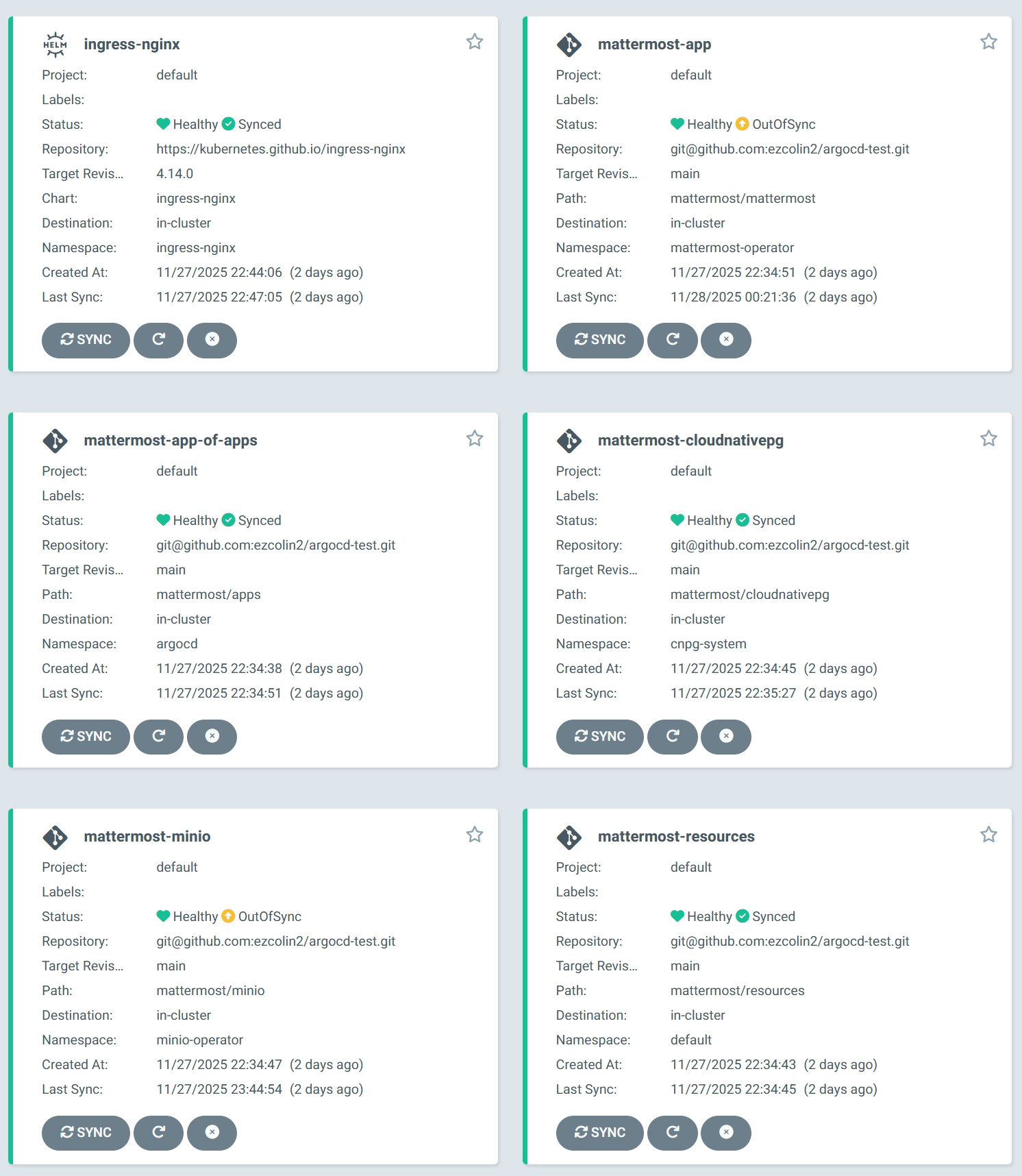Refresh the ingress-nginx application
Screen dimensions: 1022x1176
point(158,340)
